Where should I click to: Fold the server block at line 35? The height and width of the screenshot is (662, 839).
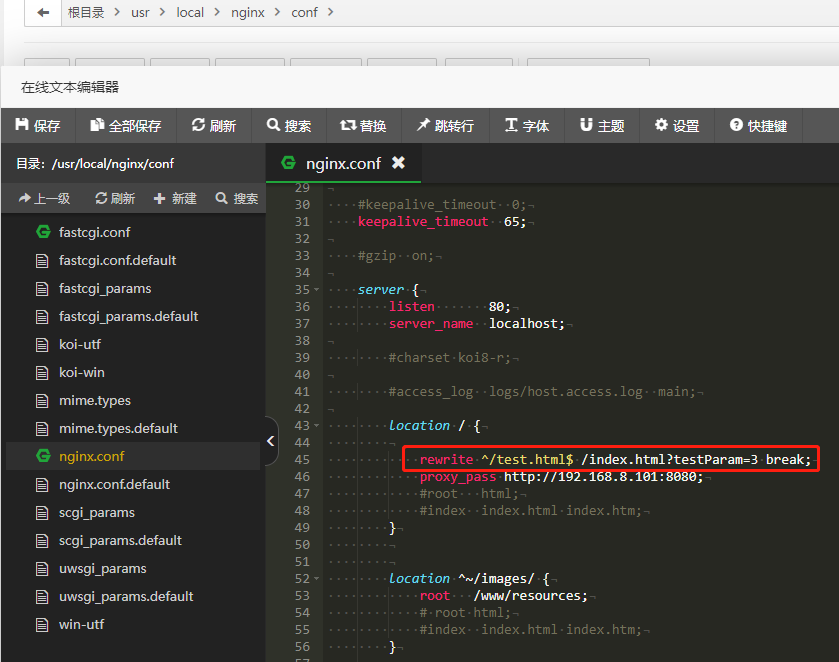[x=317, y=290]
